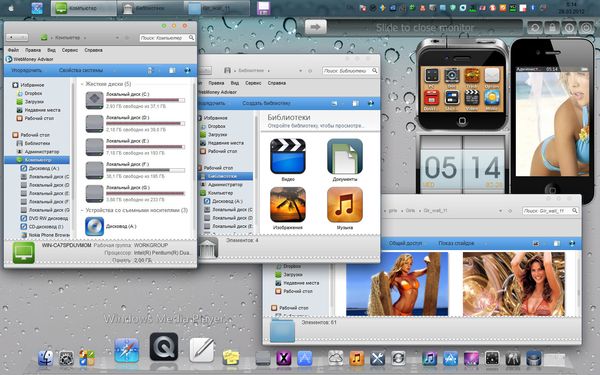Collapse Устройства со съемными носителями group
The image size is (600, 375).
coord(82,210)
